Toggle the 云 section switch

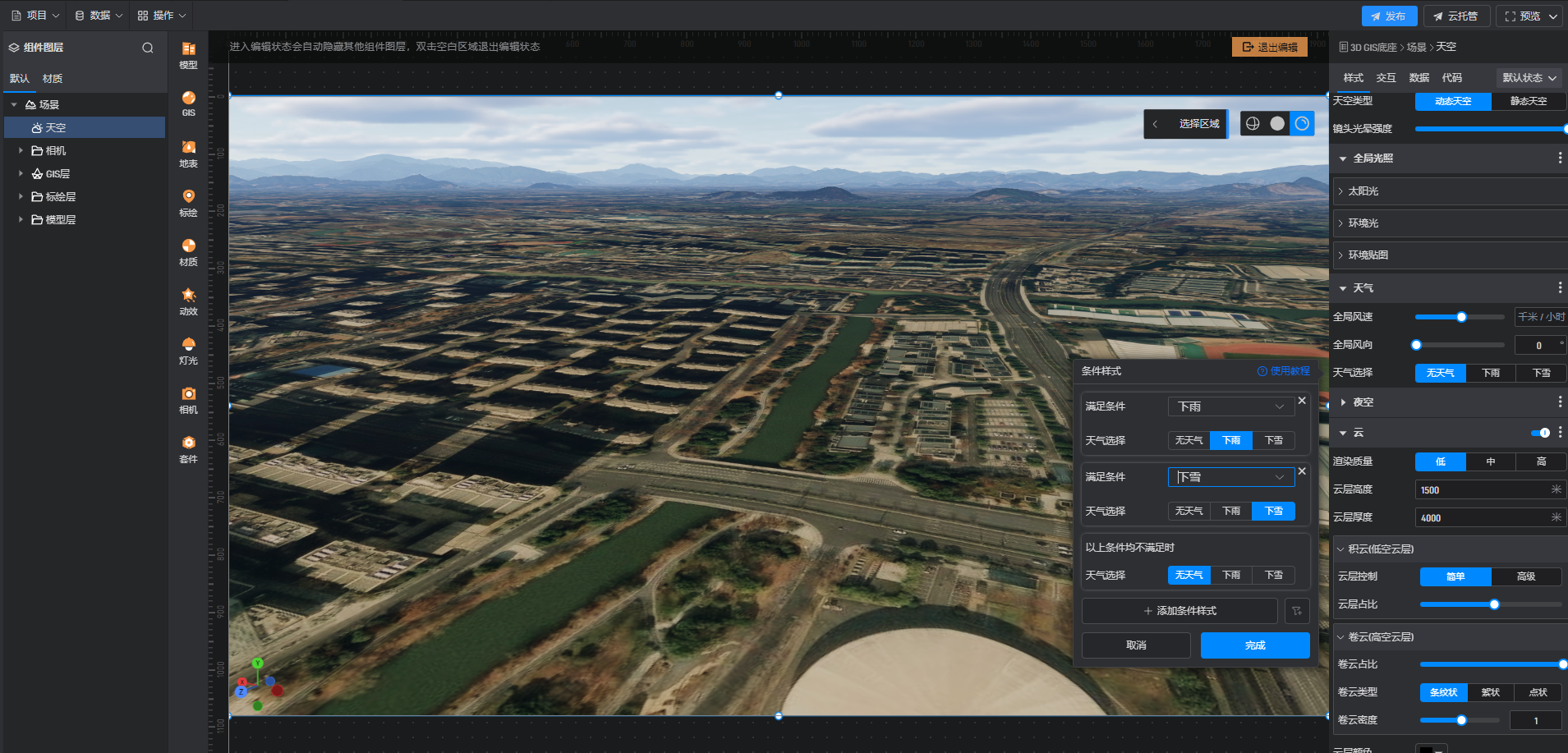(1540, 433)
